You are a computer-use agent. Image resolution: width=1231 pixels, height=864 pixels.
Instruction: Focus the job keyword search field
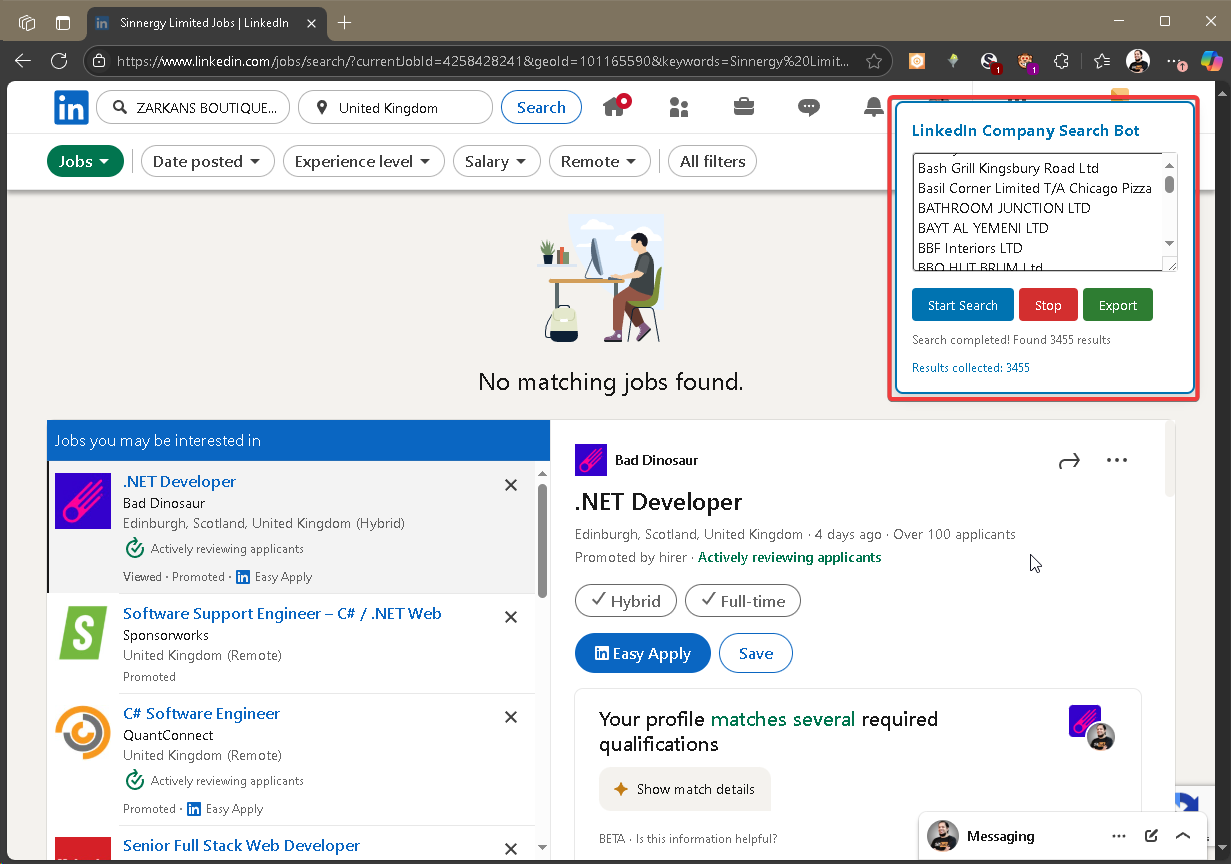point(193,107)
